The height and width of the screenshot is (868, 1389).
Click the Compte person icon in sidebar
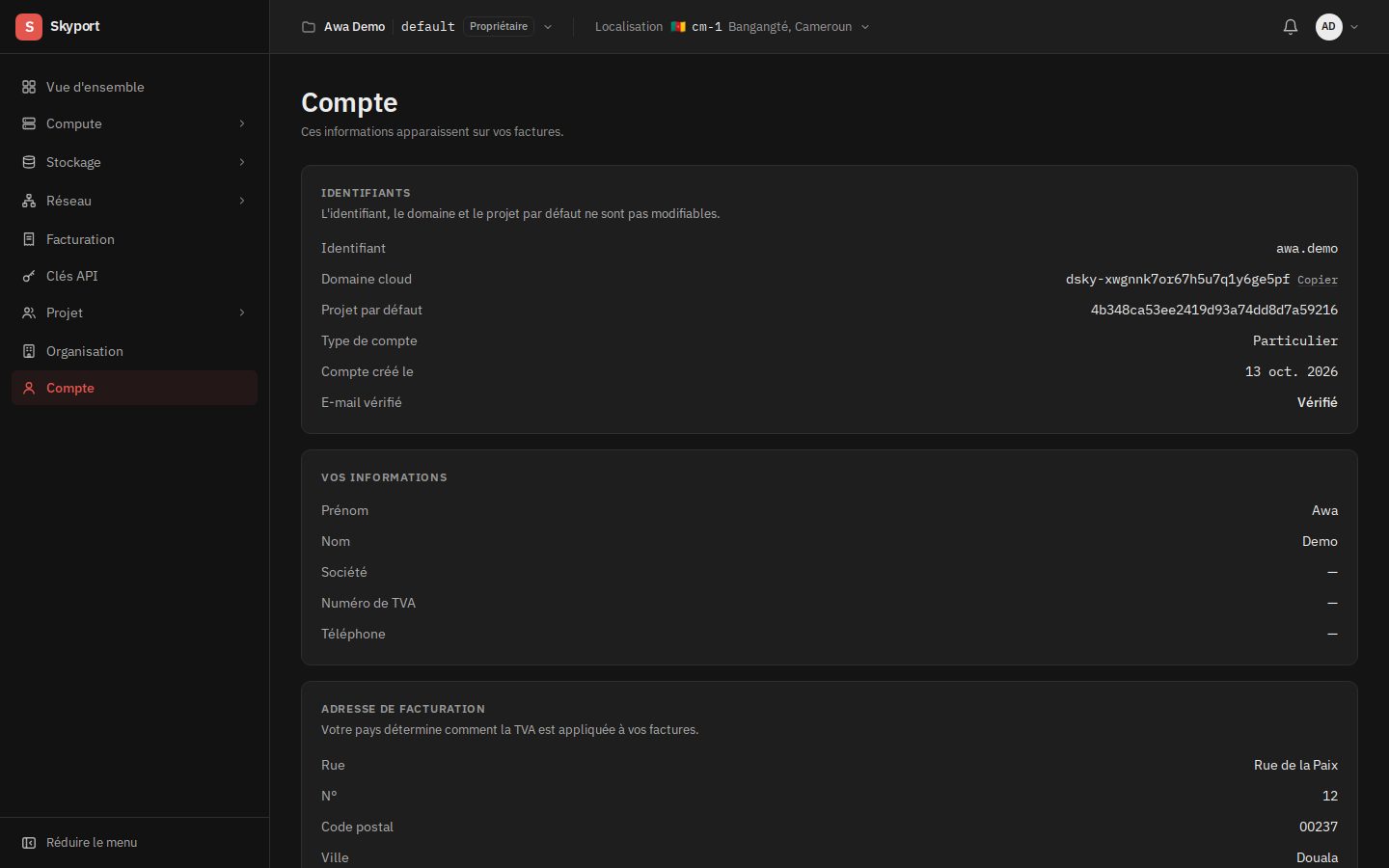29,388
